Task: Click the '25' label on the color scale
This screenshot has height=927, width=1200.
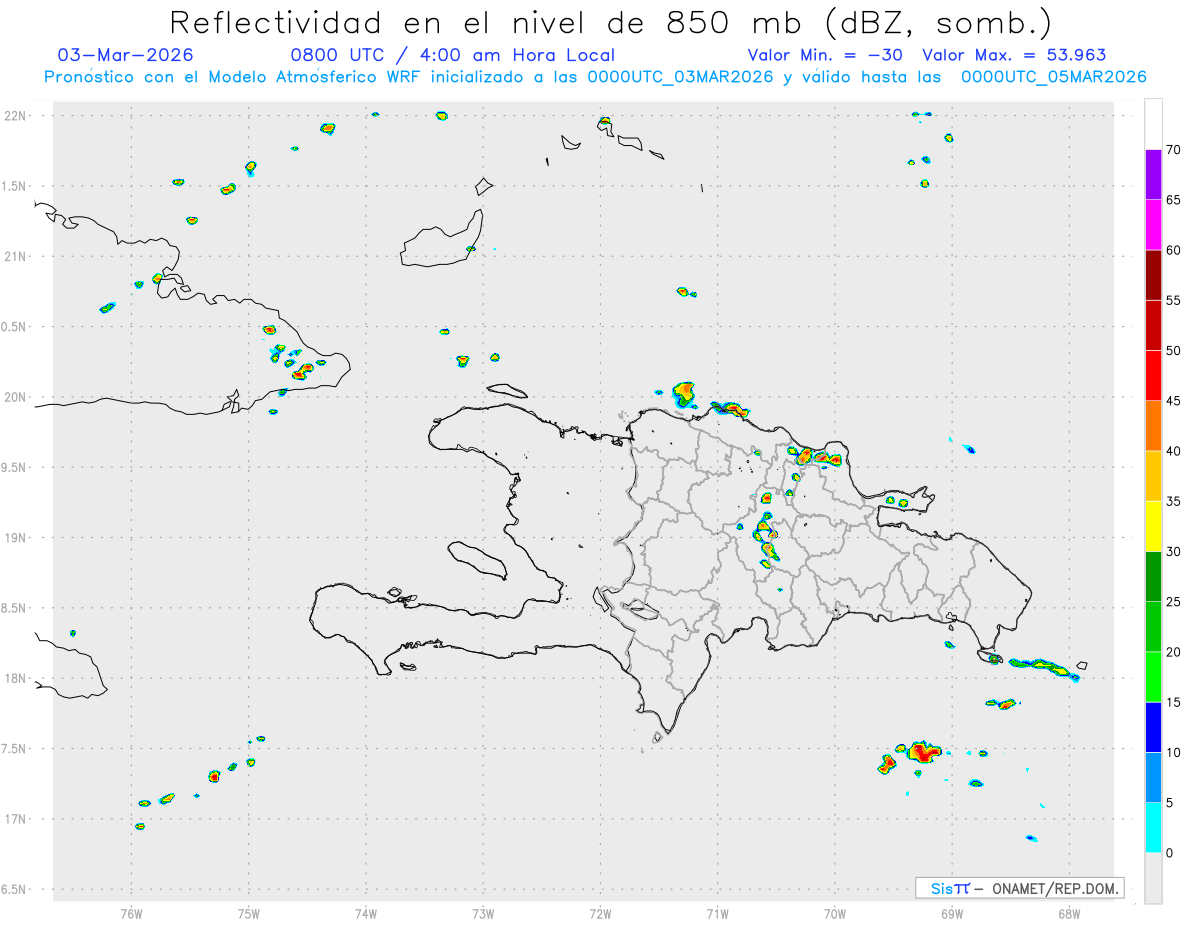Action: pyautogui.click(x=1173, y=602)
